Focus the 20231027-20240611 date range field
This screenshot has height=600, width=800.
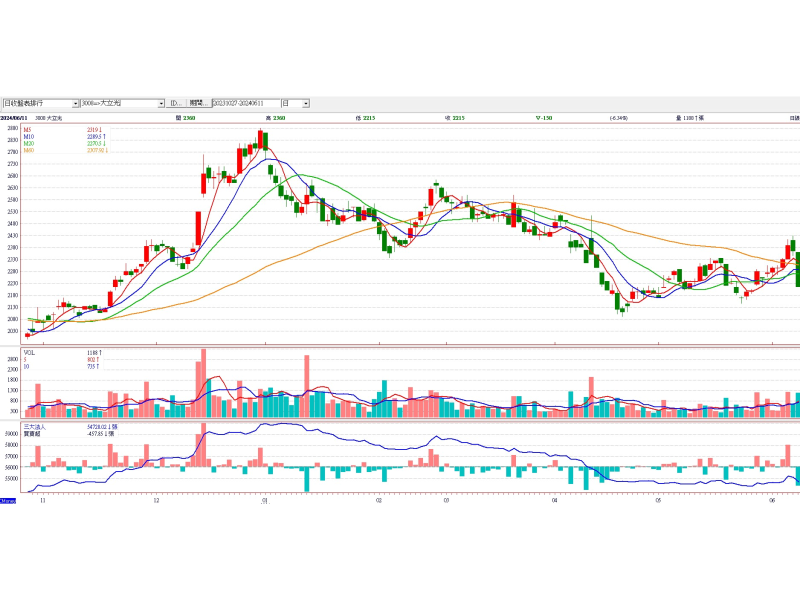click(245, 103)
